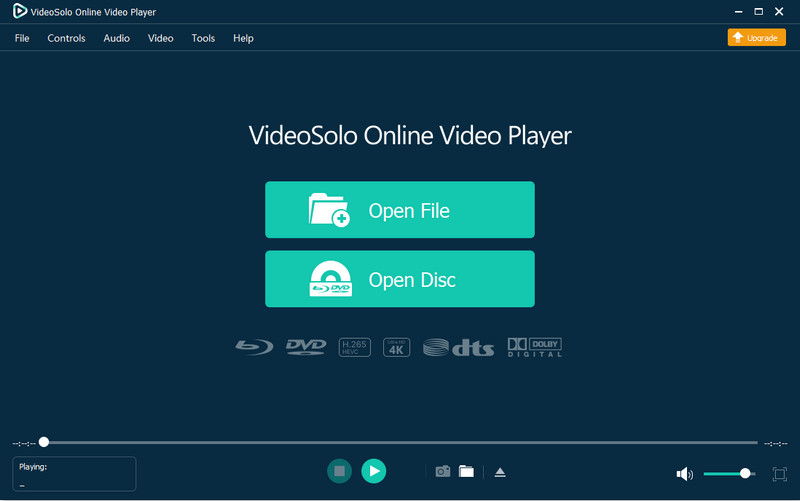Click the Playing info box
Viewport: 800px width, 501px height.
point(74,474)
